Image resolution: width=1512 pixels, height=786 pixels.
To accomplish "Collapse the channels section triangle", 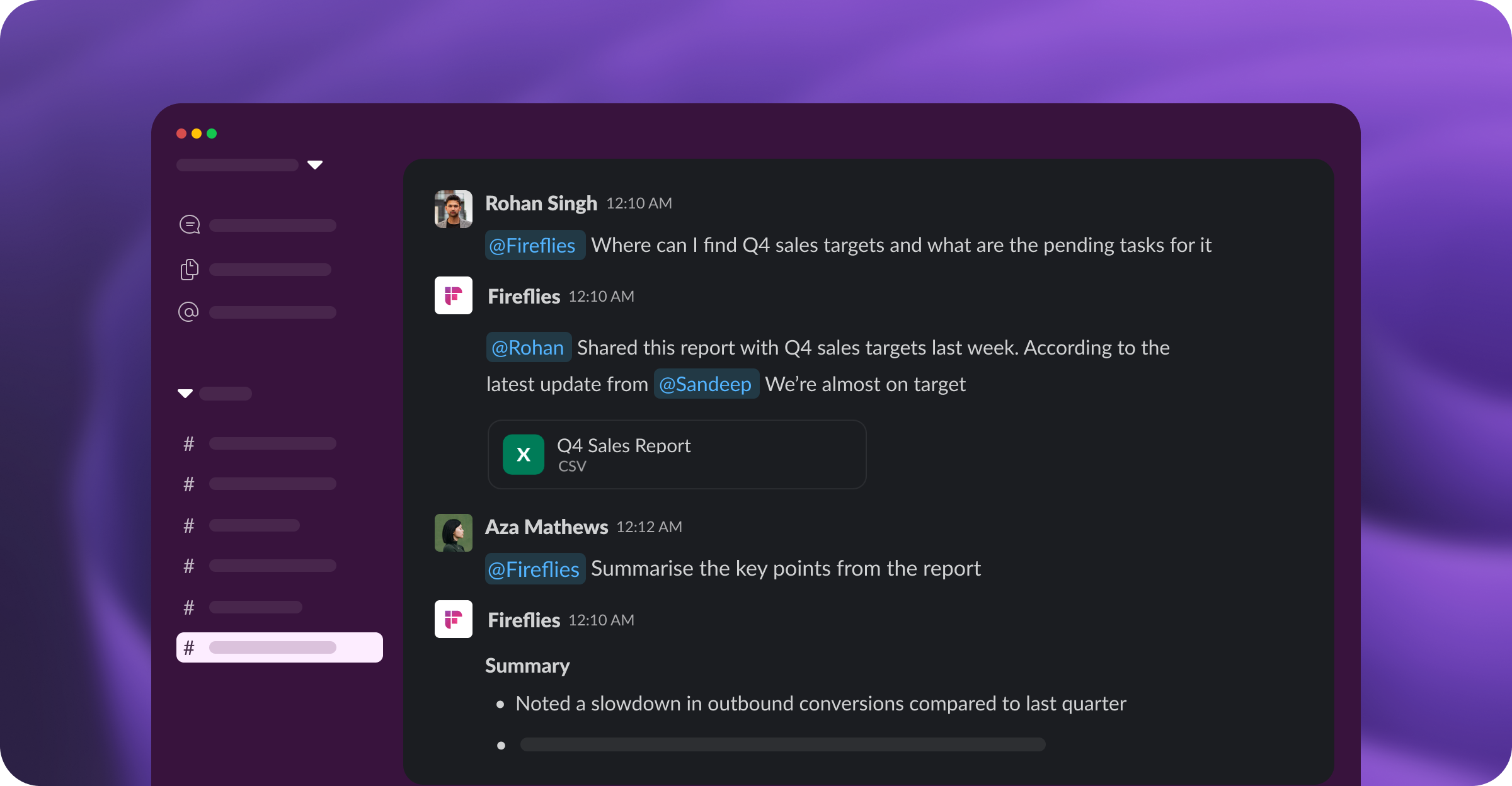I will [x=185, y=394].
